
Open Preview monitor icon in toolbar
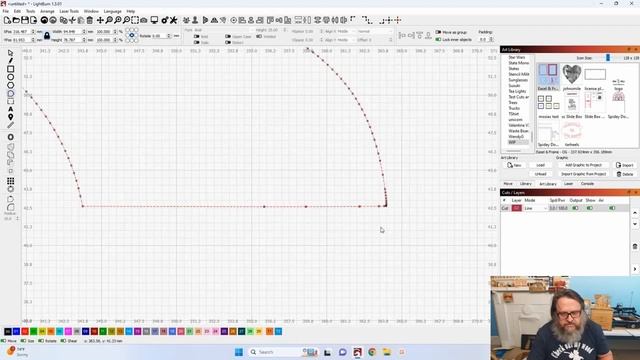point(154,20)
